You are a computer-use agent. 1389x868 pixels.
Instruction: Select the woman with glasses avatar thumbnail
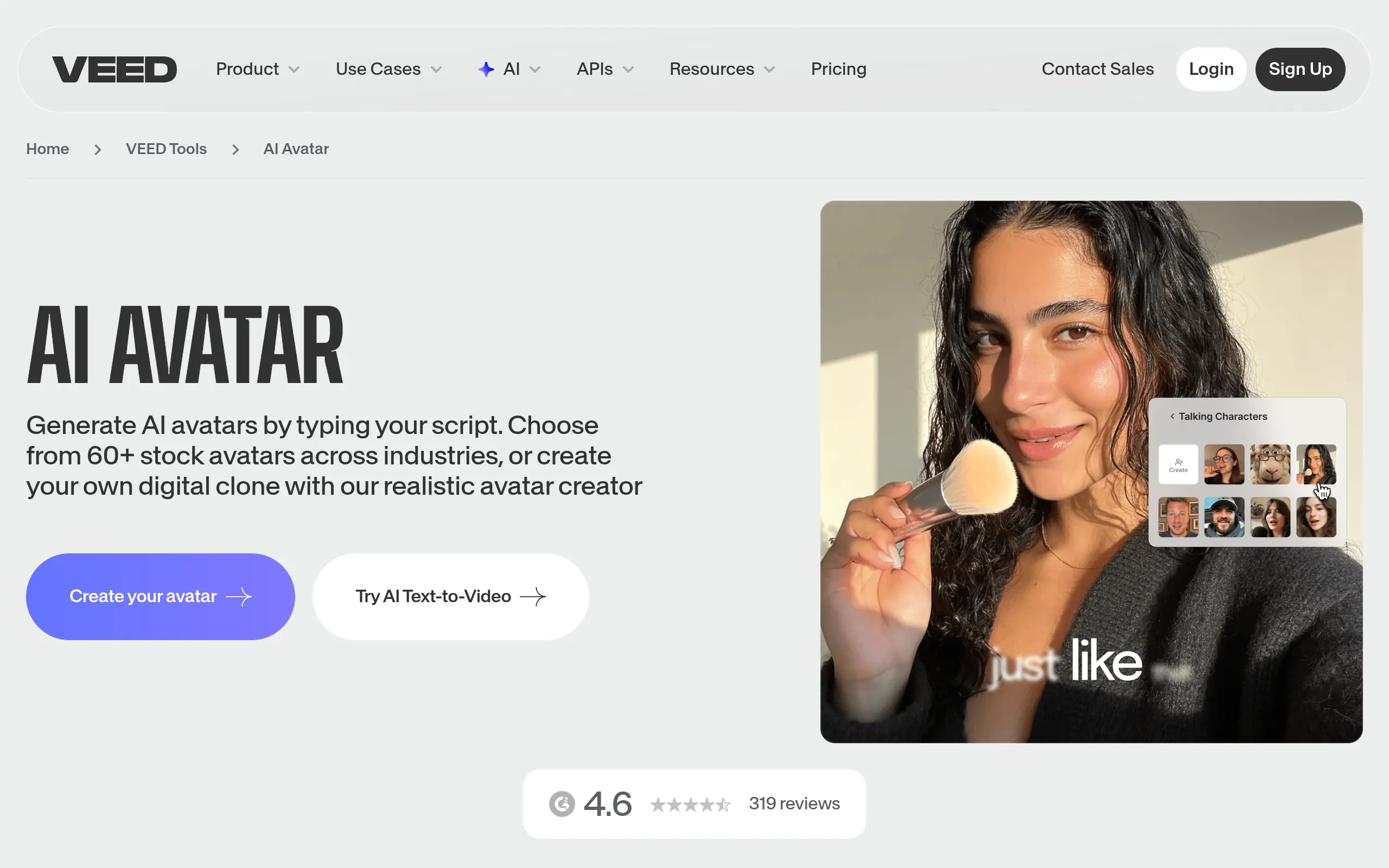[1224, 464]
